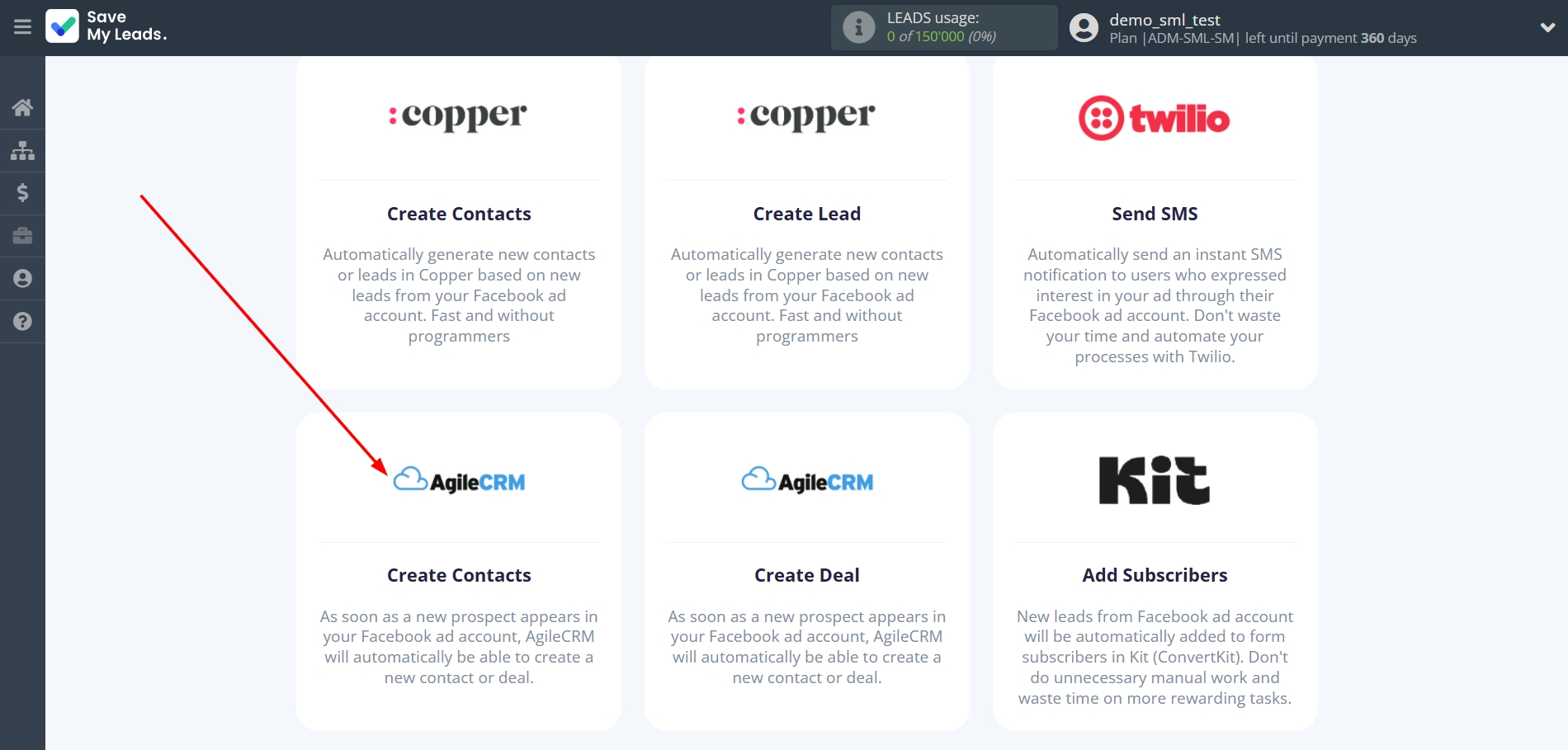Open help via question mark icon
Screen dimensions: 1568x750
click(22, 322)
